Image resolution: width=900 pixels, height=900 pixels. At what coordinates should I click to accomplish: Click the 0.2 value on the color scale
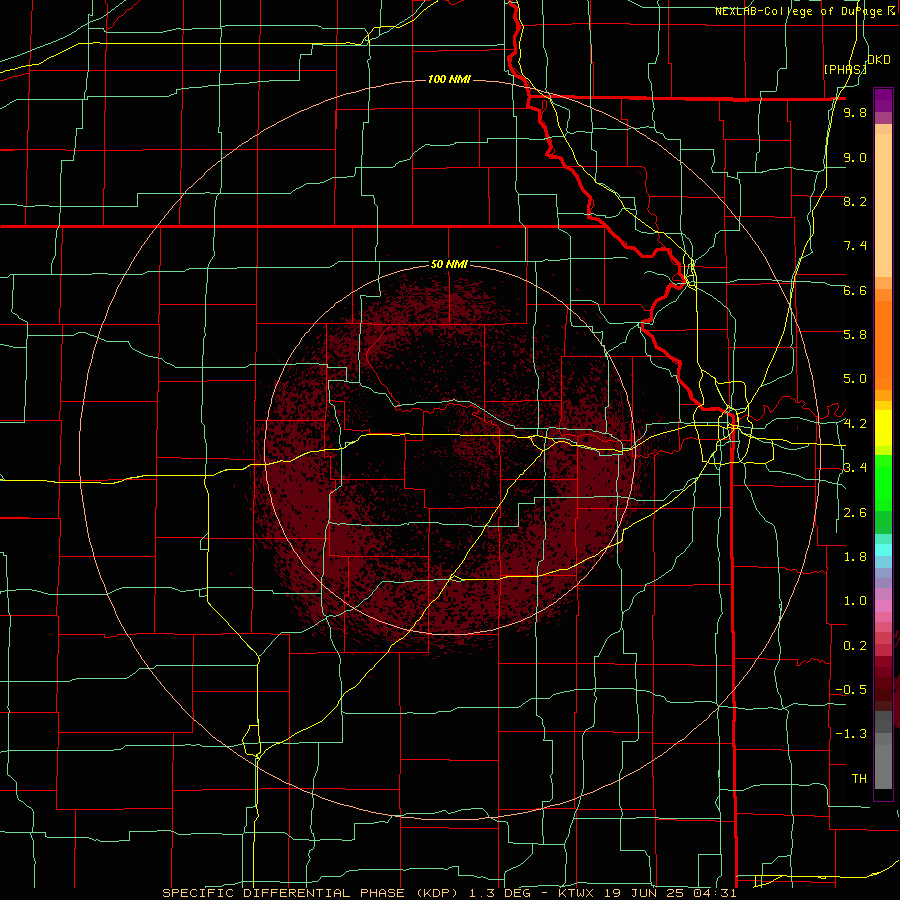click(x=855, y=646)
